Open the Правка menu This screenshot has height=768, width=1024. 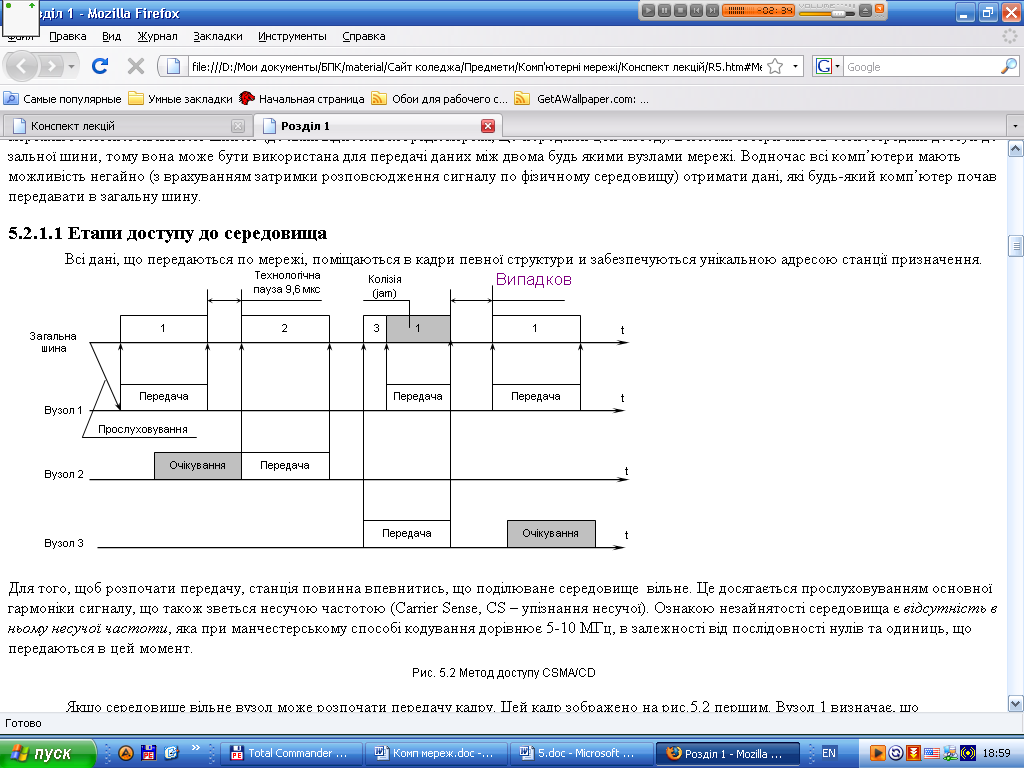coord(67,37)
